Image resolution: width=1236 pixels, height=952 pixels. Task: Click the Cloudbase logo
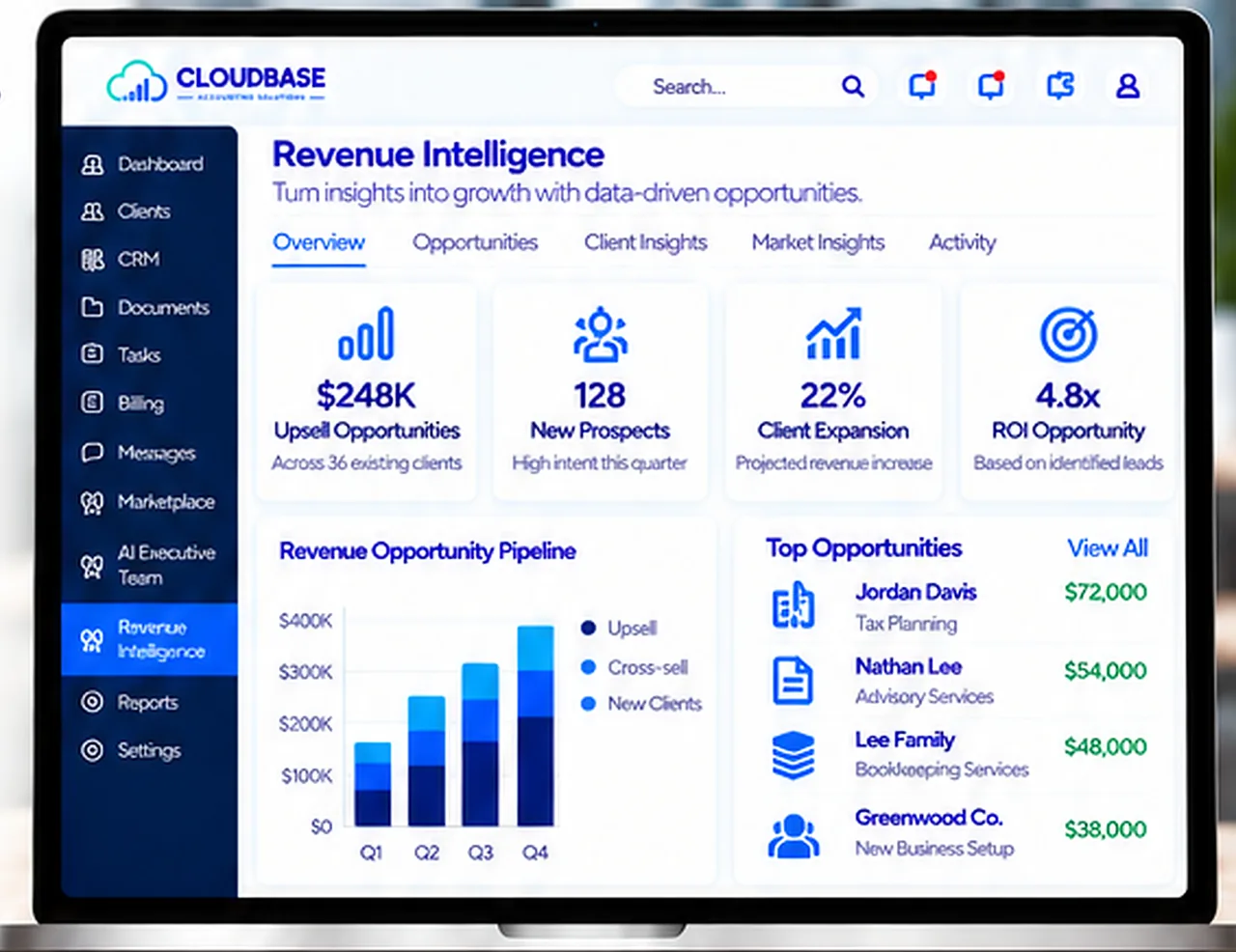(216, 83)
